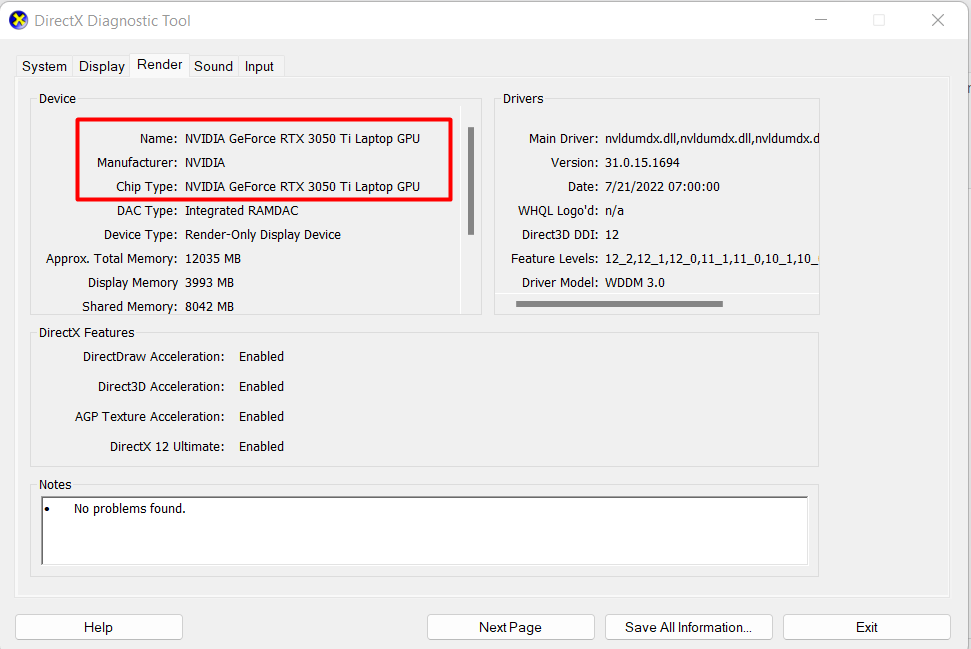Exit the diagnostic tool
This screenshot has height=649, width=971.
[866, 627]
